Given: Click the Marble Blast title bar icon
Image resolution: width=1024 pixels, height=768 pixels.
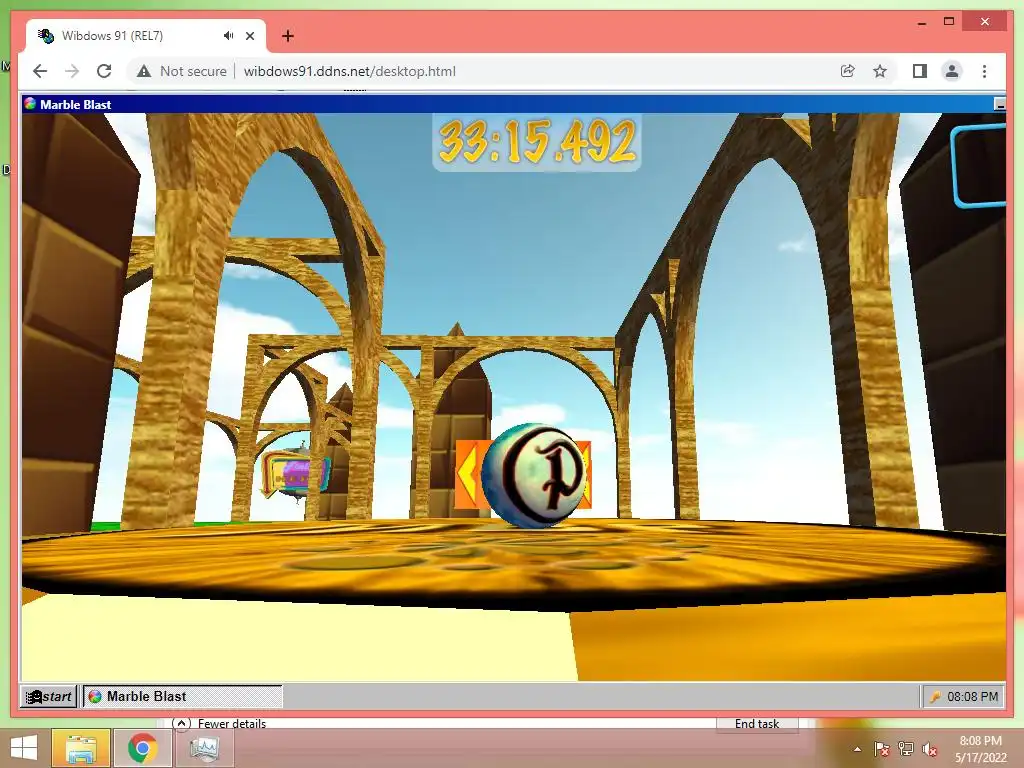Looking at the screenshot, I should (x=30, y=104).
